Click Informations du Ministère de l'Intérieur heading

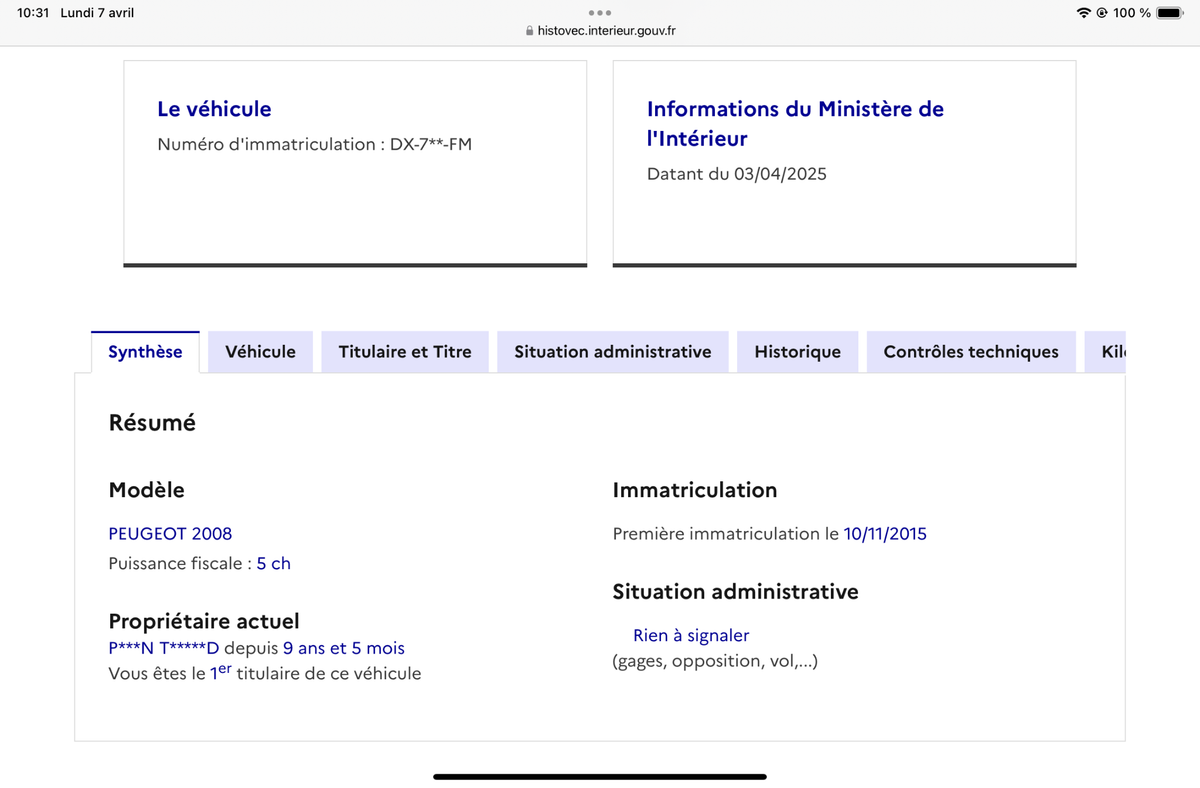pyautogui.click(x=795, y=123)
